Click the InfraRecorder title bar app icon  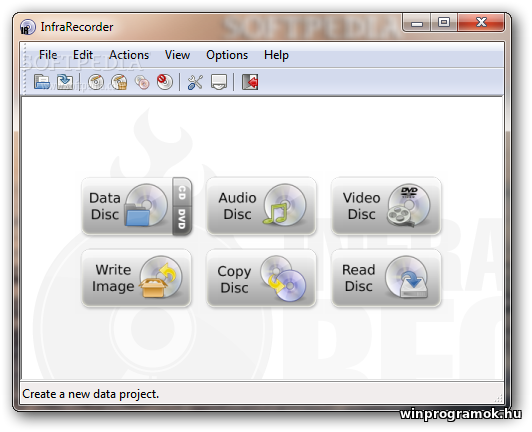tap(27, 27)
